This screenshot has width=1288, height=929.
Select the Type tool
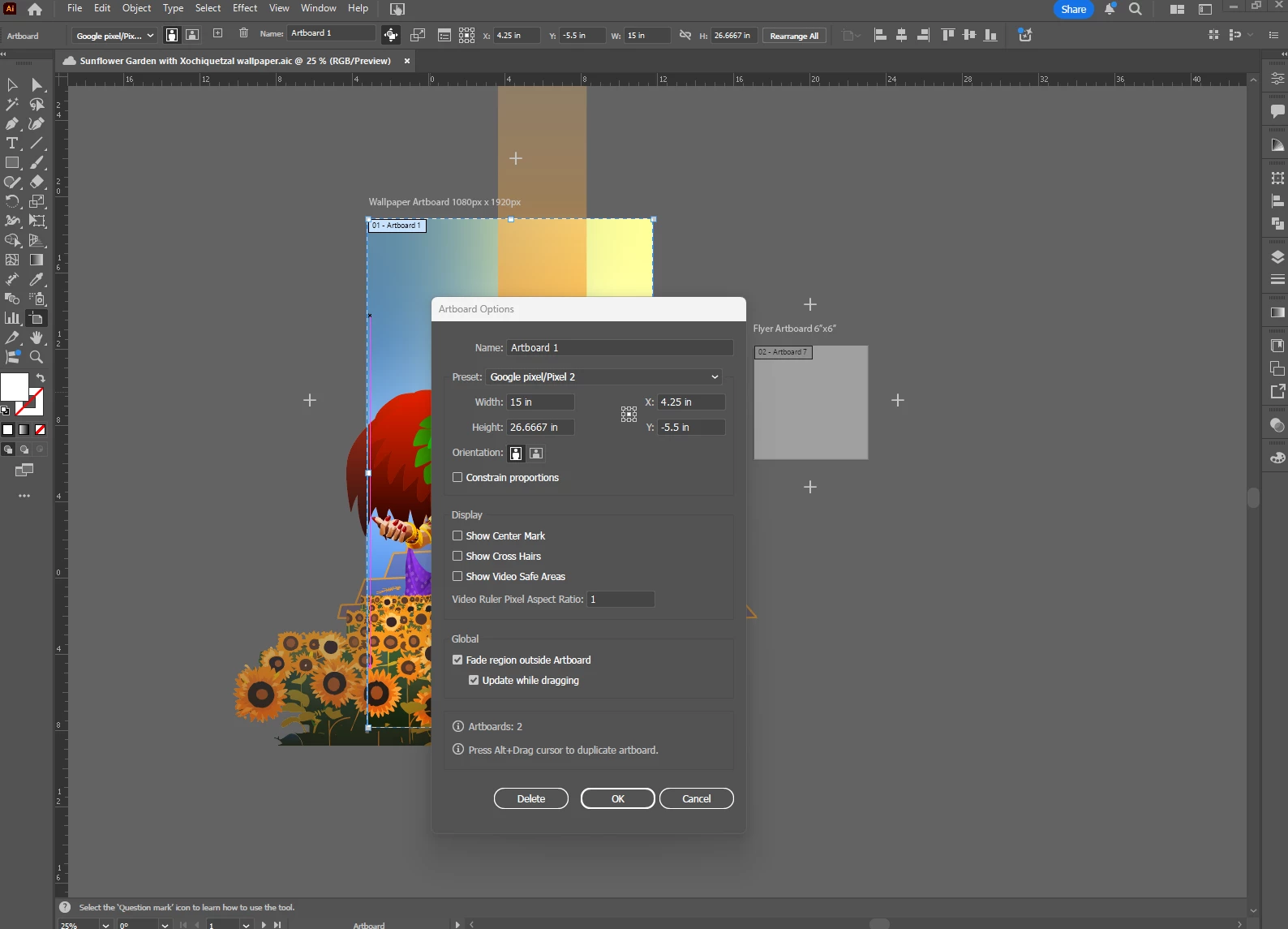pyautogui.click(x=12, y=144)
